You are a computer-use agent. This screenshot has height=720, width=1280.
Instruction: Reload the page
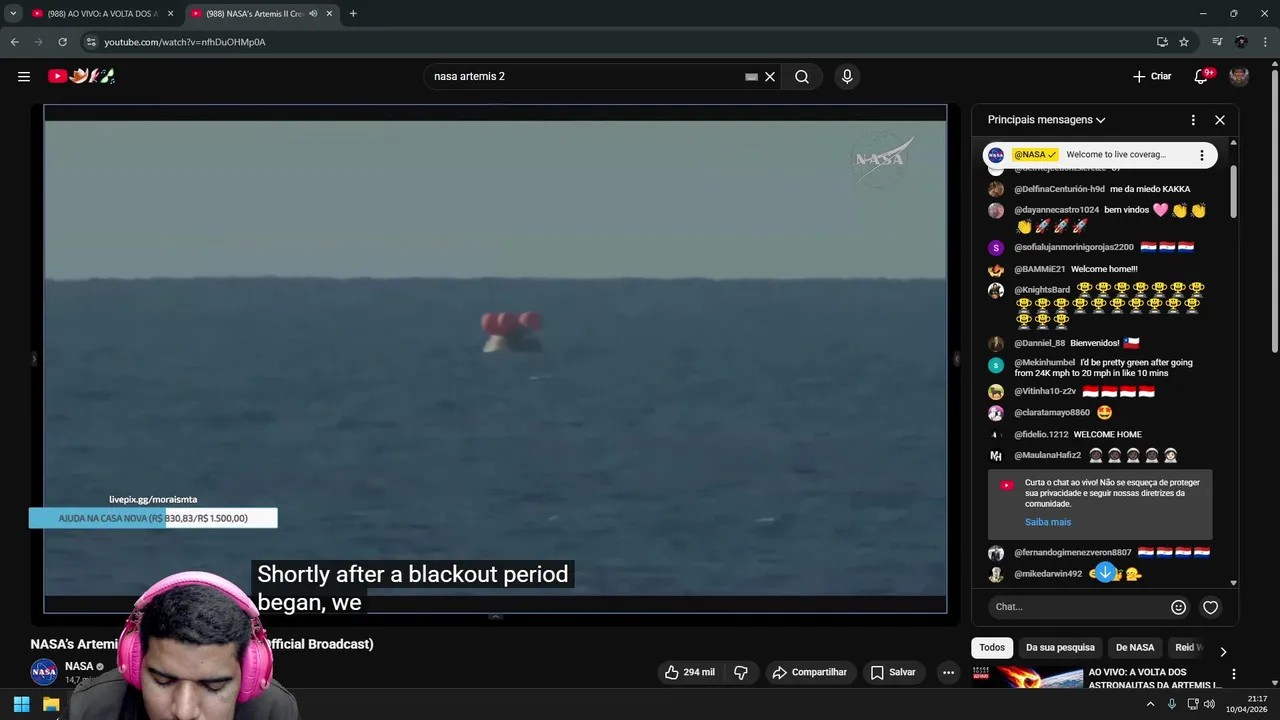62,42
